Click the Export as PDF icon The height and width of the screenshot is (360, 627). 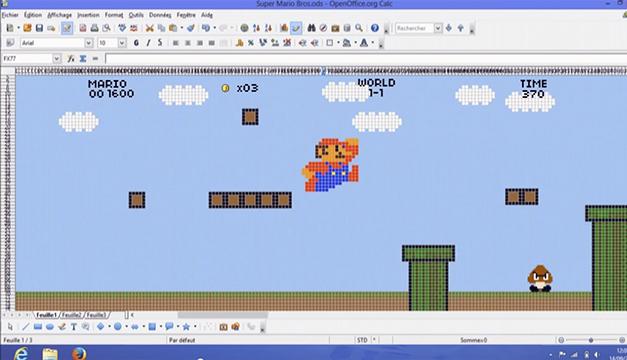(83, 28)
